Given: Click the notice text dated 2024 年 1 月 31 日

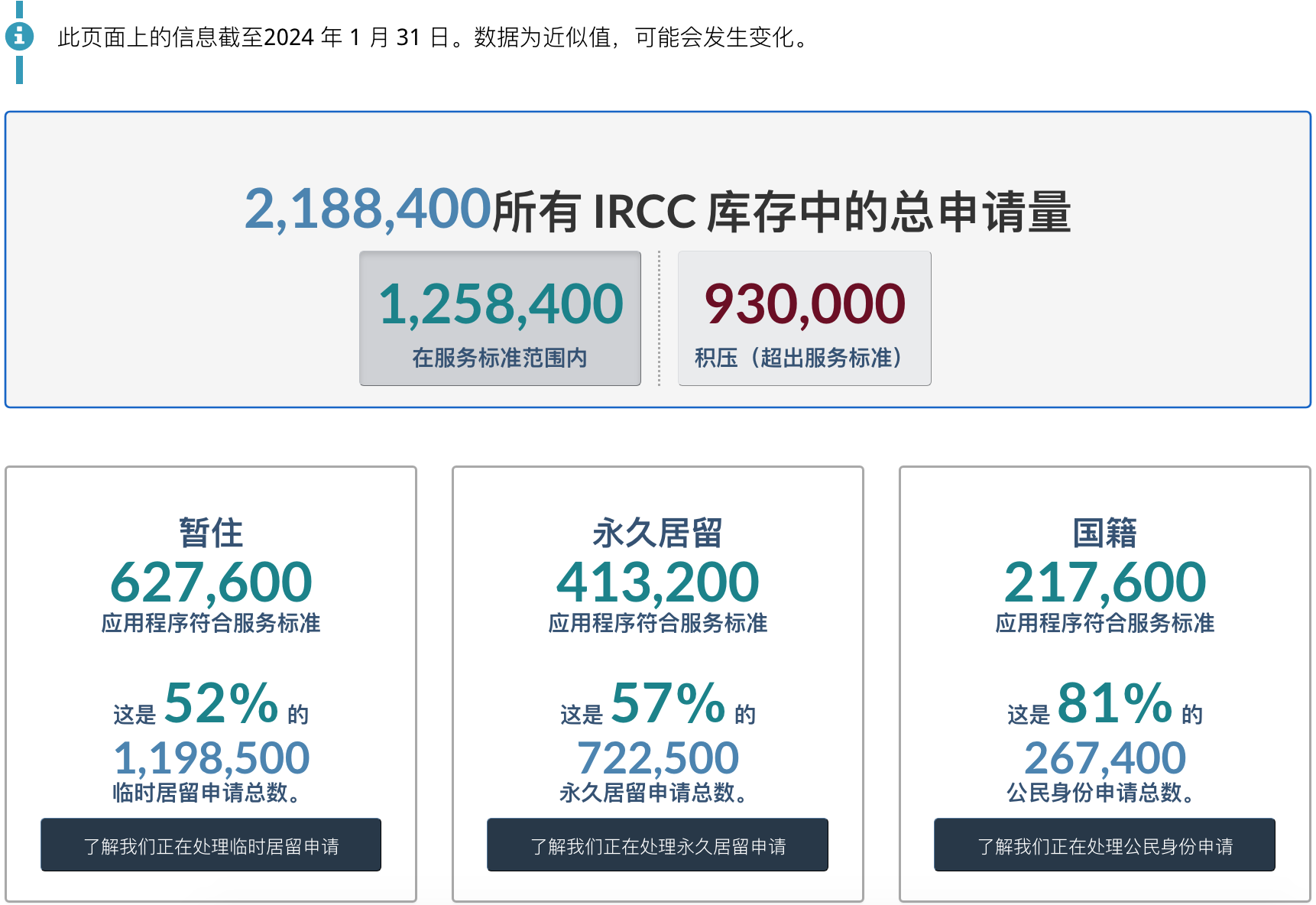Looking at the screenshot, I should click(x=434, y=37).
